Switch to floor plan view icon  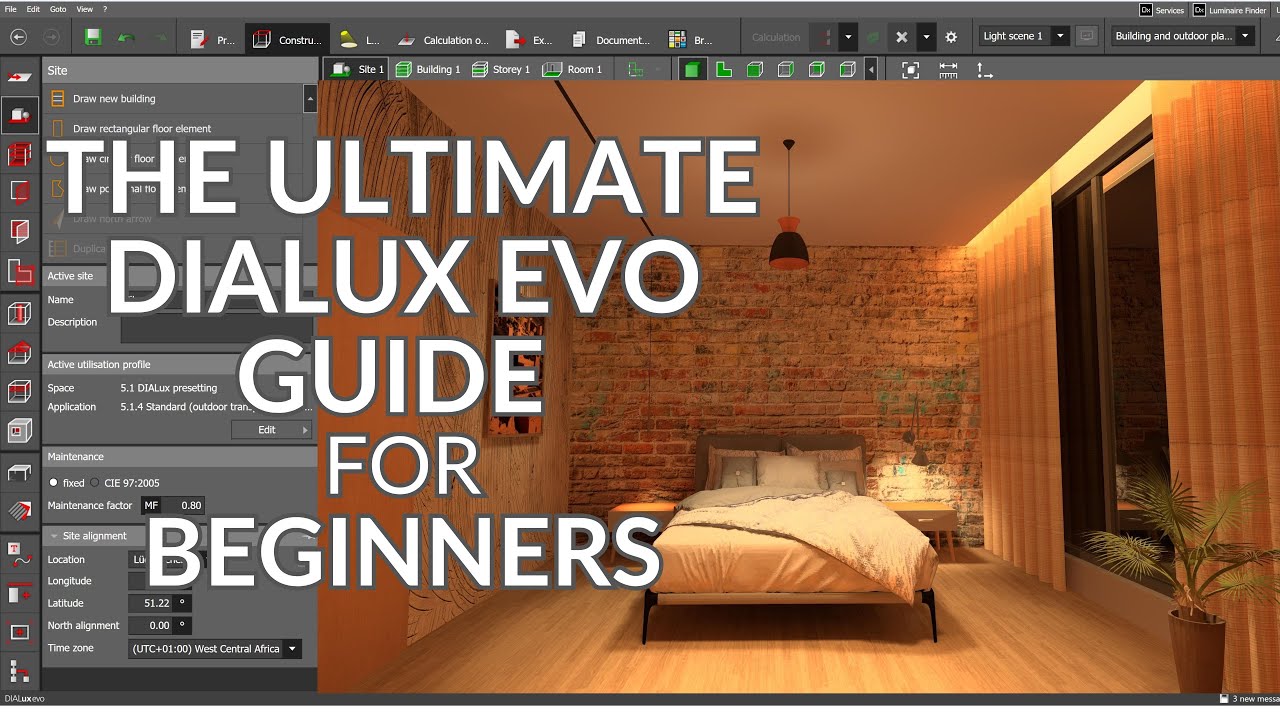(724, 69)
